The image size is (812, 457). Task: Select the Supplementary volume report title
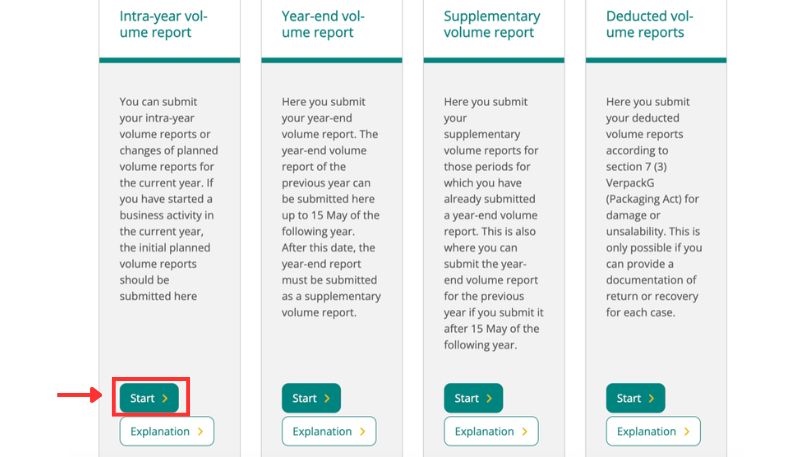[491, 24]
